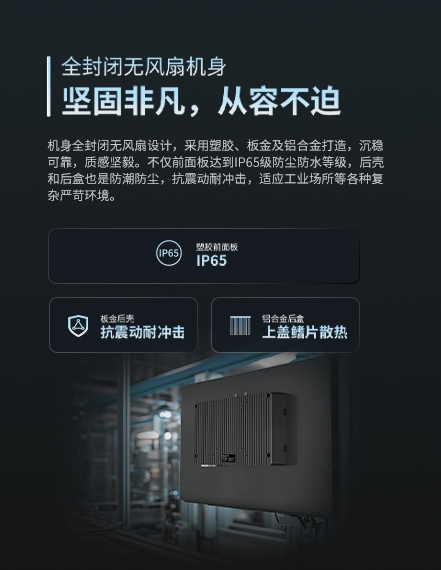441x570 pixels.
Task: Click the panel PC rear view image
Action: click(257, 436)
